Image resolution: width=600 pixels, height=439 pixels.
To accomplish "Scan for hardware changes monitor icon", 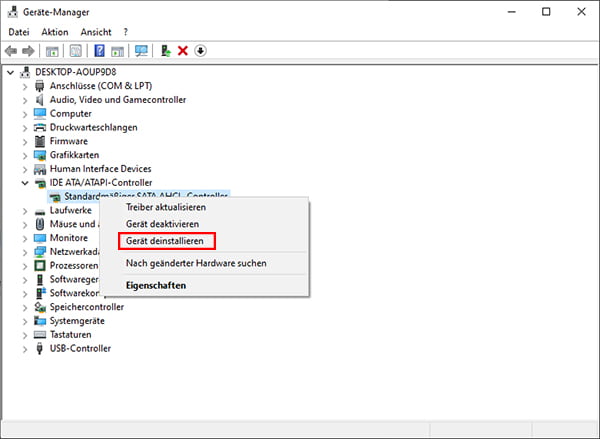I will tap(141, 51).
